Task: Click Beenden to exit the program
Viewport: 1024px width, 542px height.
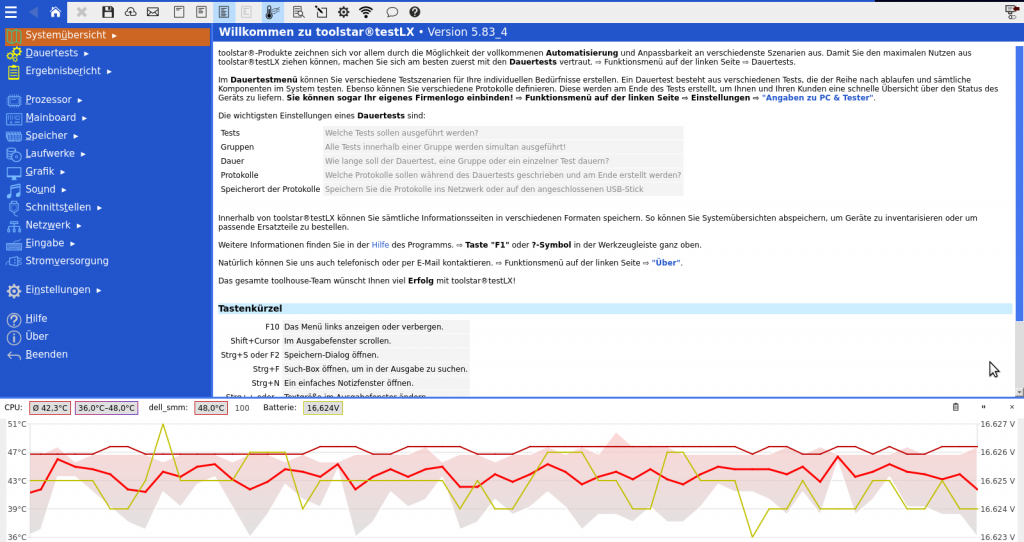Action: tap(46, 354)
